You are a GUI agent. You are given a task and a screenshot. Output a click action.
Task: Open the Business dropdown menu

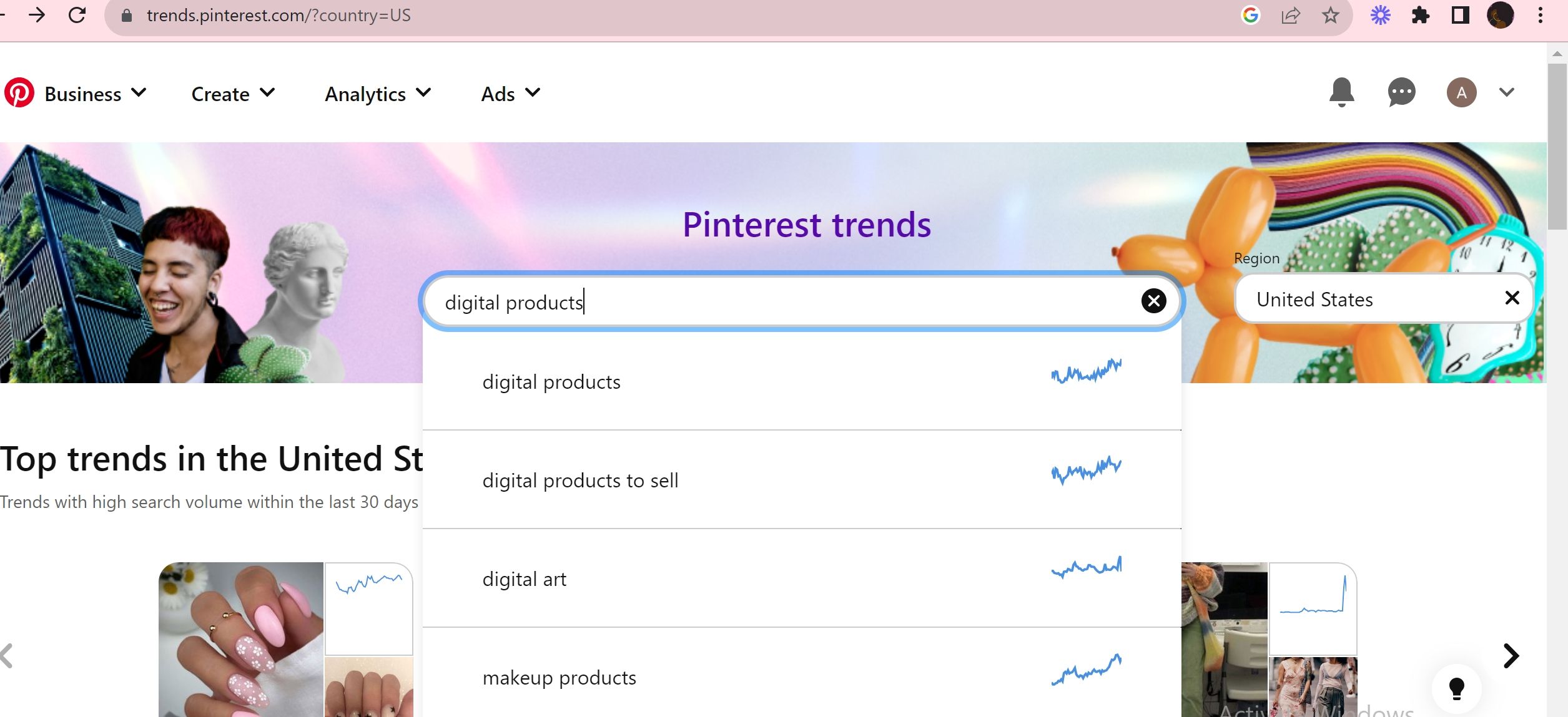tap(95, 94)
